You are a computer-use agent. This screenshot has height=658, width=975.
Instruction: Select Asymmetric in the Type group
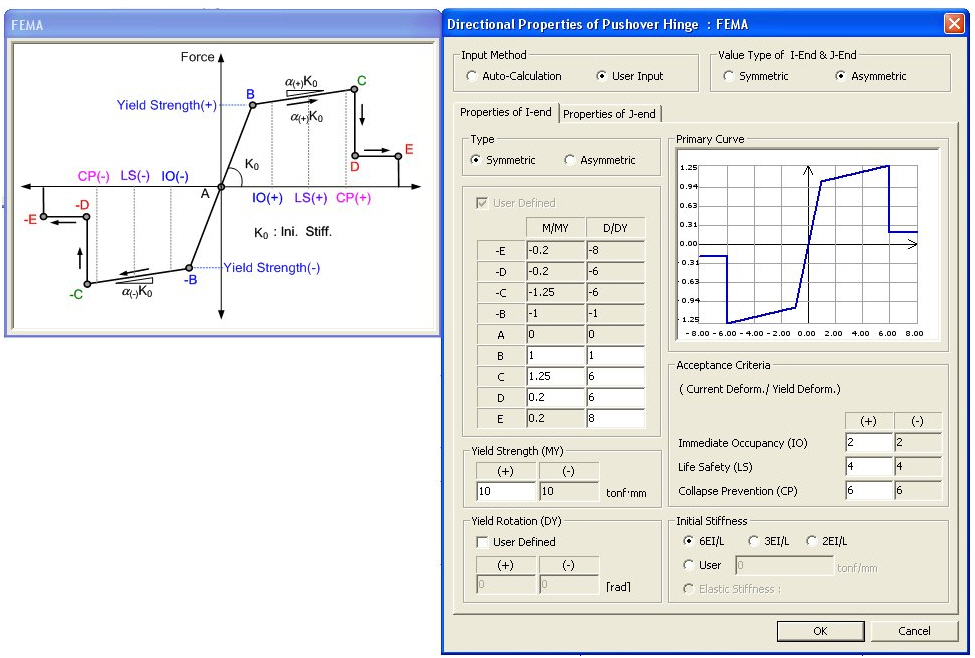coord(570,160)
